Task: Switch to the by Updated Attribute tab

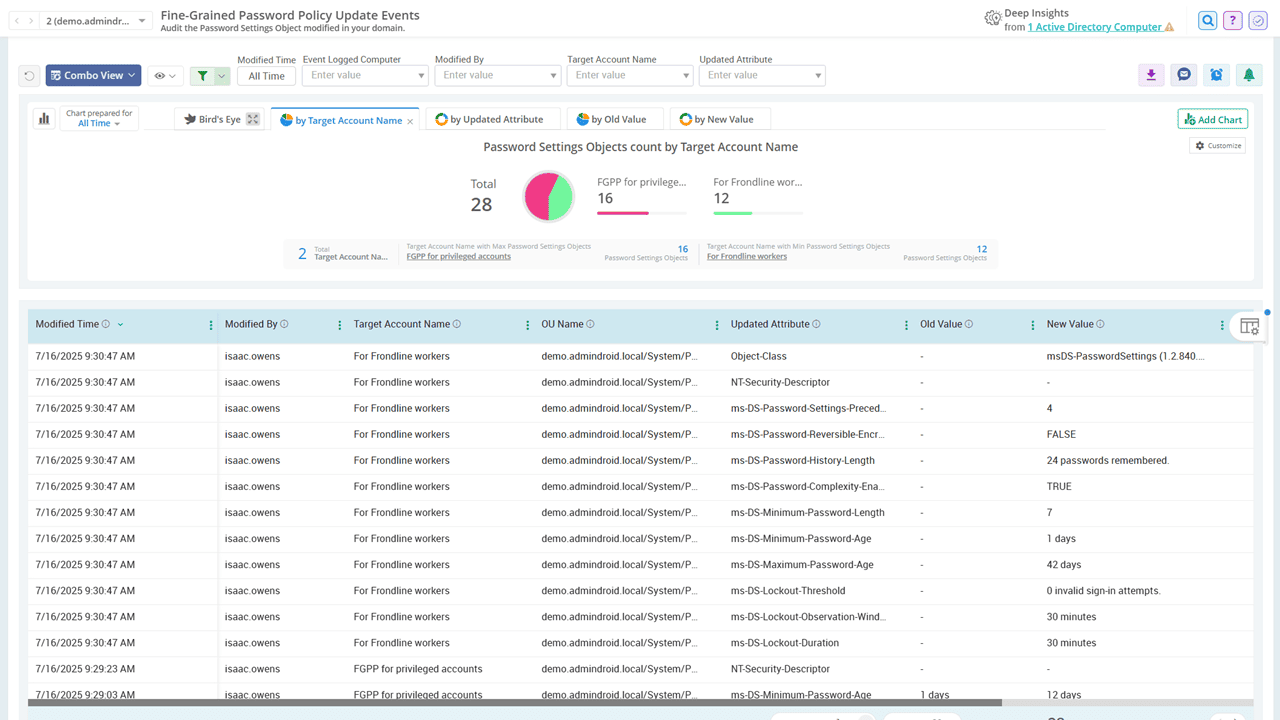Action: click(x=489, y=119)
